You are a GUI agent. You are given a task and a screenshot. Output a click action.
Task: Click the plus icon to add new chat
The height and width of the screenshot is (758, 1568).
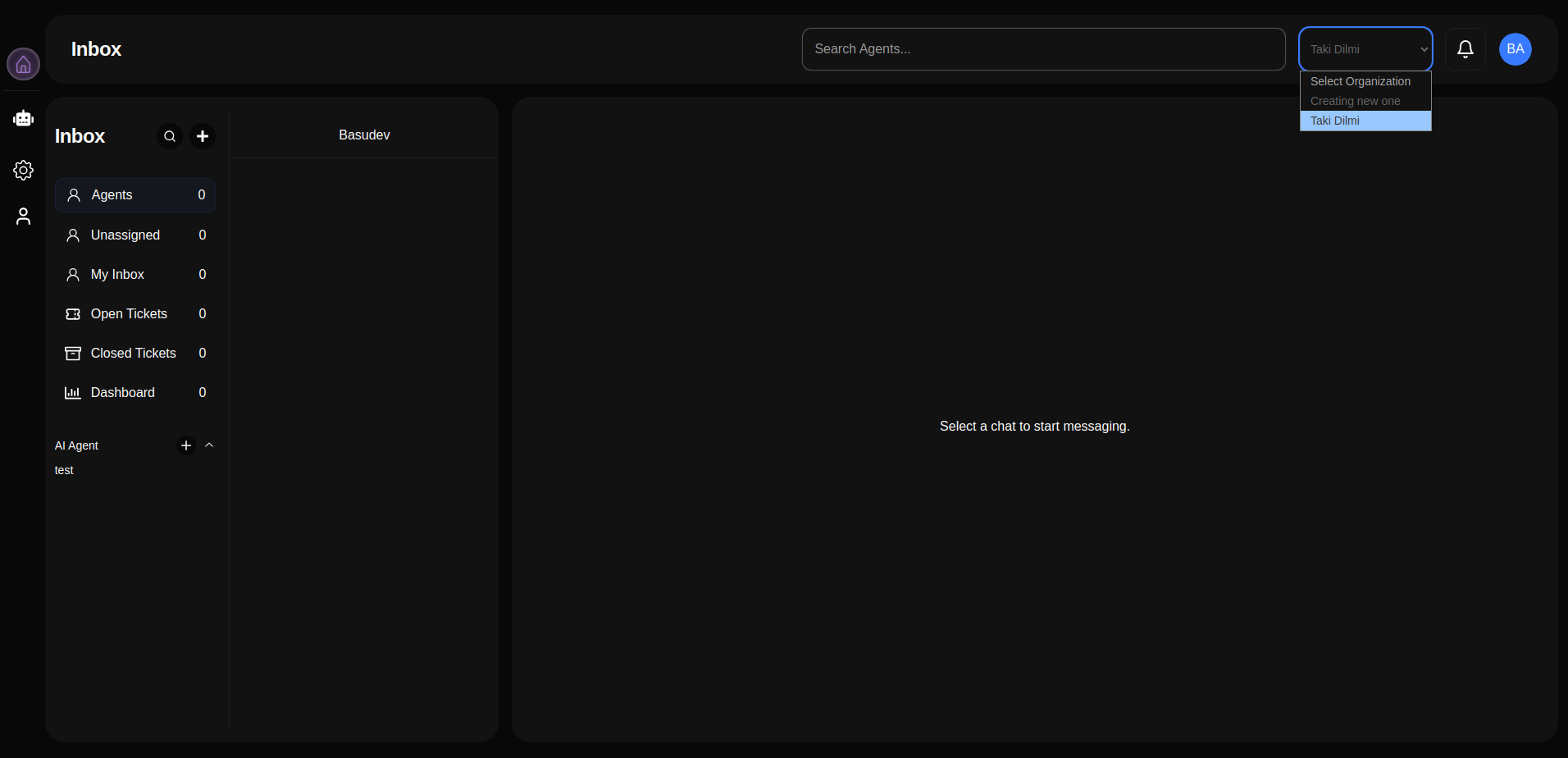pyautogui.click(x=202, y=136)
